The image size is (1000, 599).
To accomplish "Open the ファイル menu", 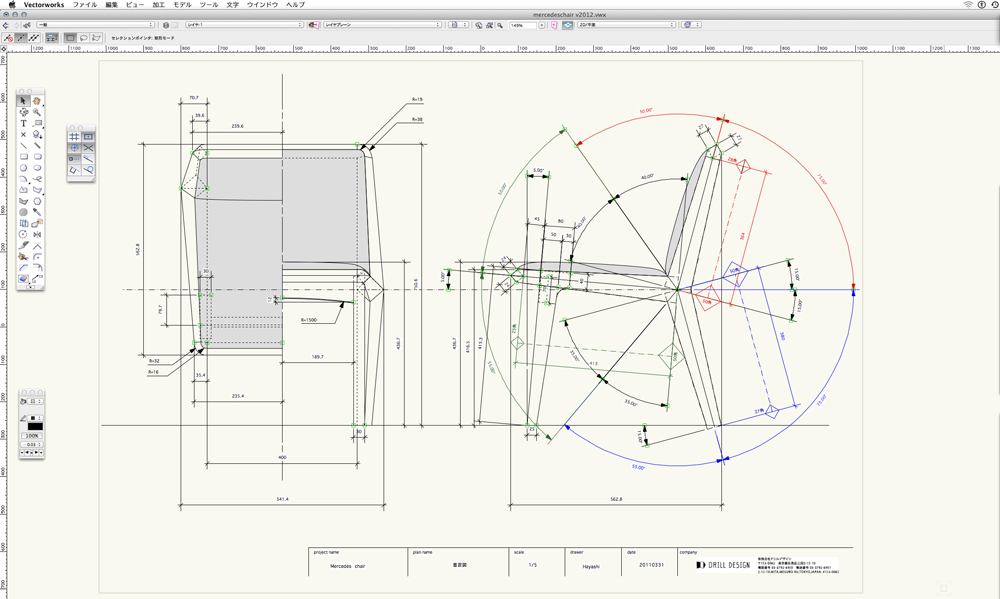I will [85, 5].
